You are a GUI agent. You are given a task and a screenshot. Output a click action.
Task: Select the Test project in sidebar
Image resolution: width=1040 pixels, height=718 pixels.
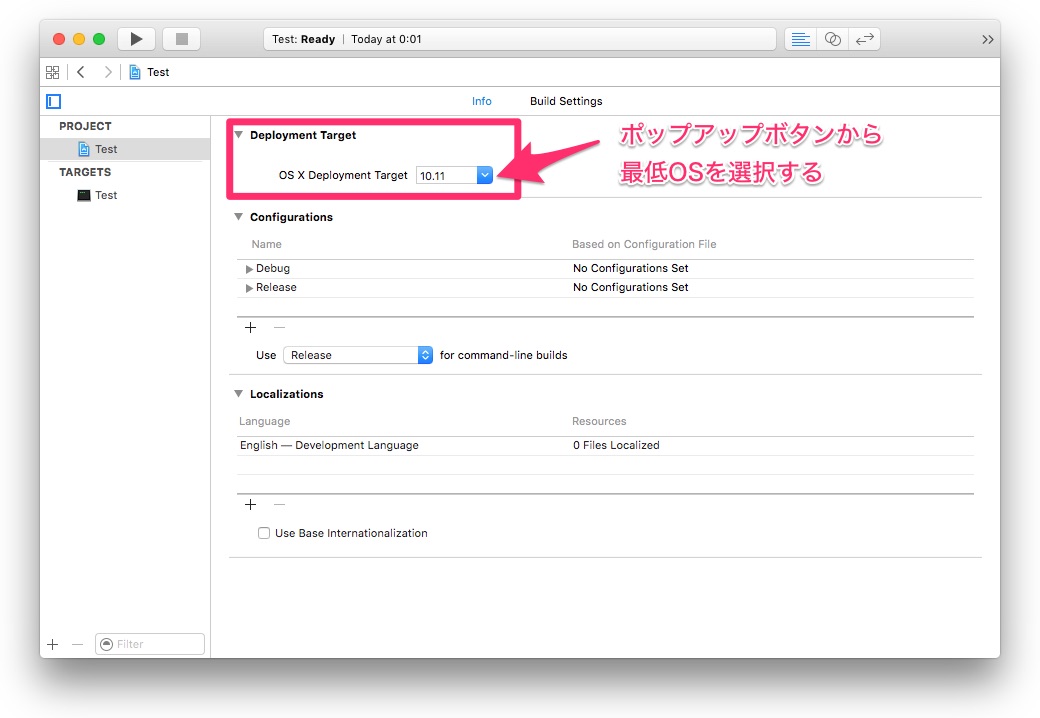[x=125, y=149]
